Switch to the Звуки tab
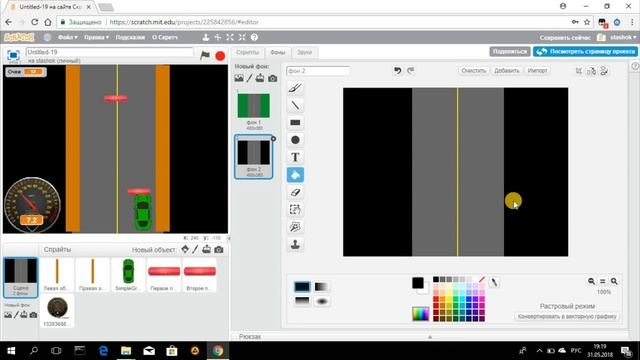The image size is (640, 360). 304,52
